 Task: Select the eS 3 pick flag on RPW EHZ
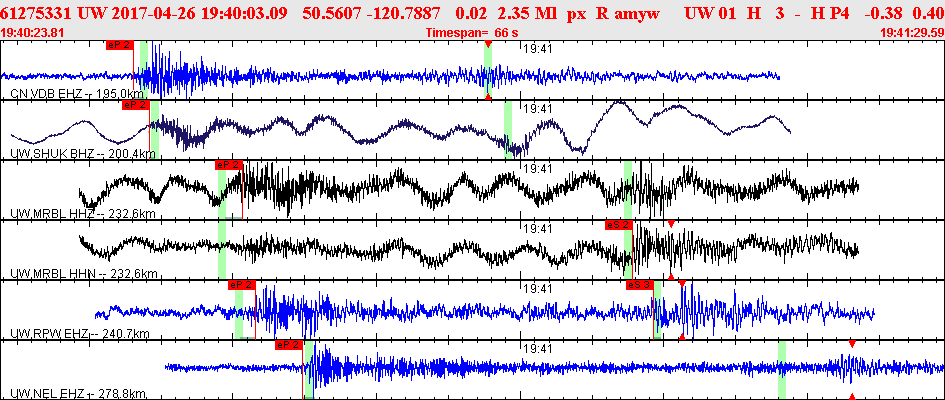click(x=639, y=285)
